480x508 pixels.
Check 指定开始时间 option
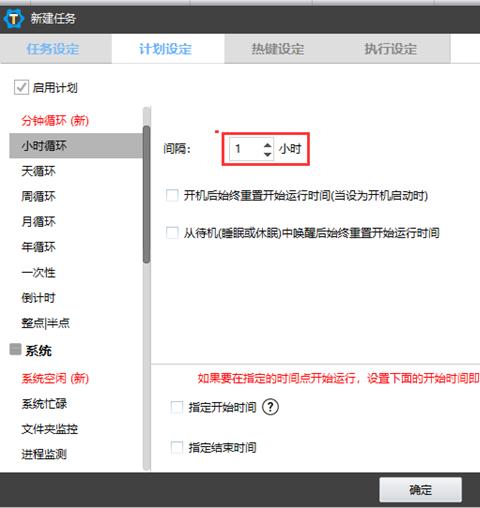pos(177,407)
